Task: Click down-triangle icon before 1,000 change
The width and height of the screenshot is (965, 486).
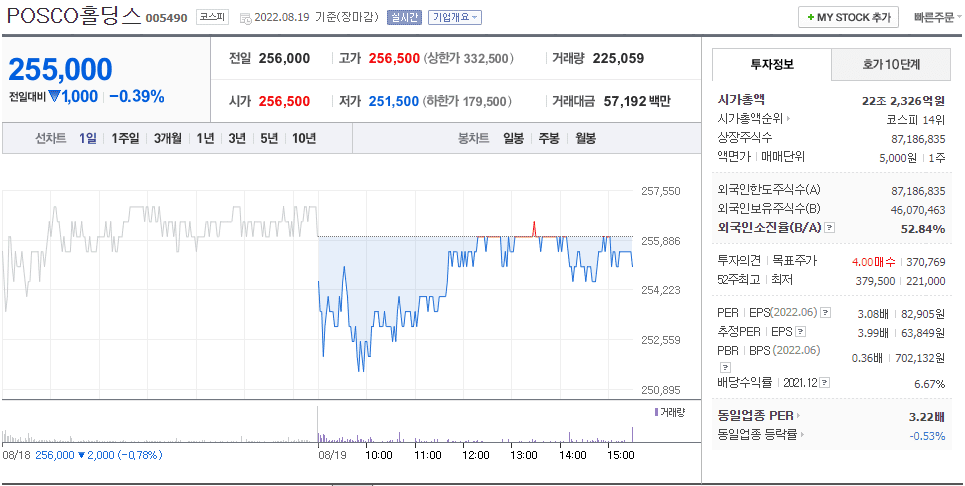Action: [x=53, y=97]
